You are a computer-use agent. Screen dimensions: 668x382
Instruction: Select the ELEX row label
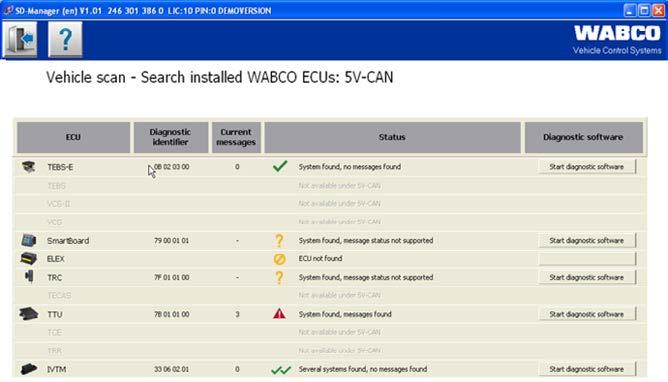click(56, 259)
